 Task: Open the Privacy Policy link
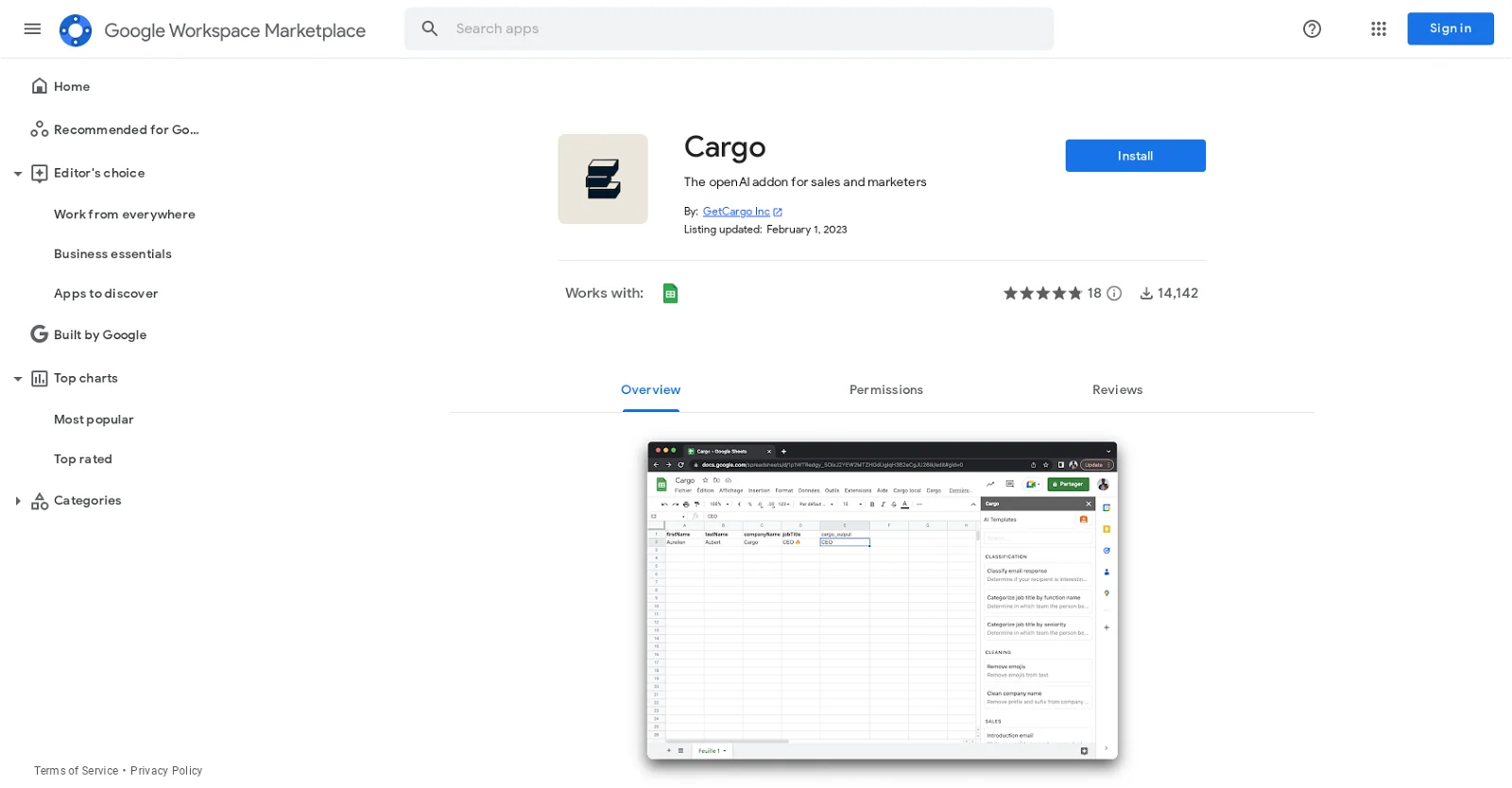click(166, 771)
